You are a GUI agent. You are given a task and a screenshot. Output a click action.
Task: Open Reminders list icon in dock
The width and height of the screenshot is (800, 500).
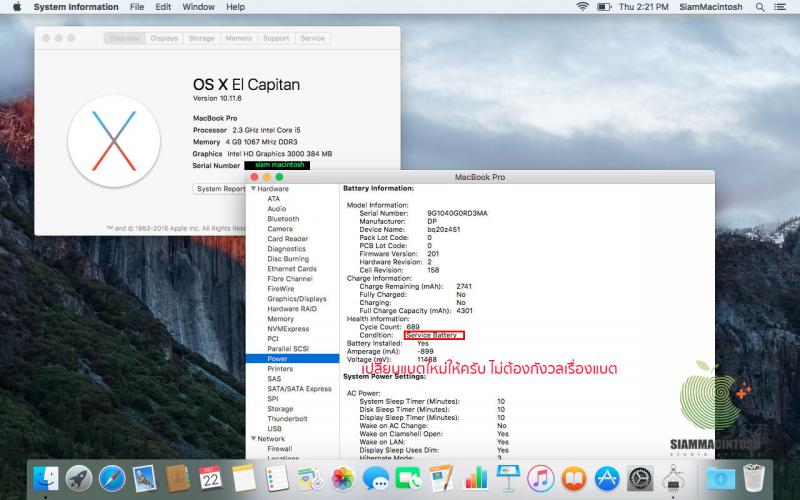[277, 479]
